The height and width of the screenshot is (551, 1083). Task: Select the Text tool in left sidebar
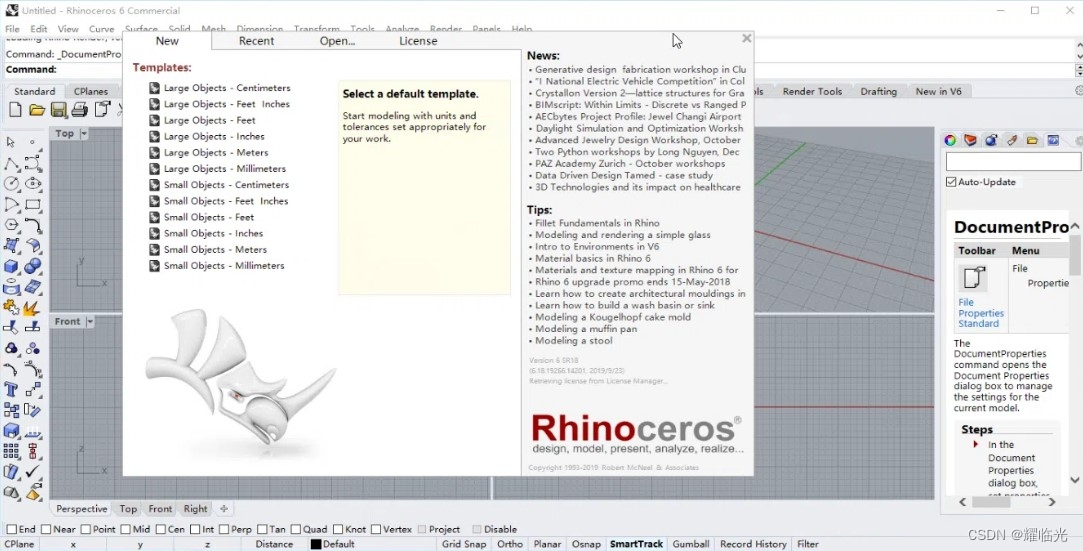[11, 389]
